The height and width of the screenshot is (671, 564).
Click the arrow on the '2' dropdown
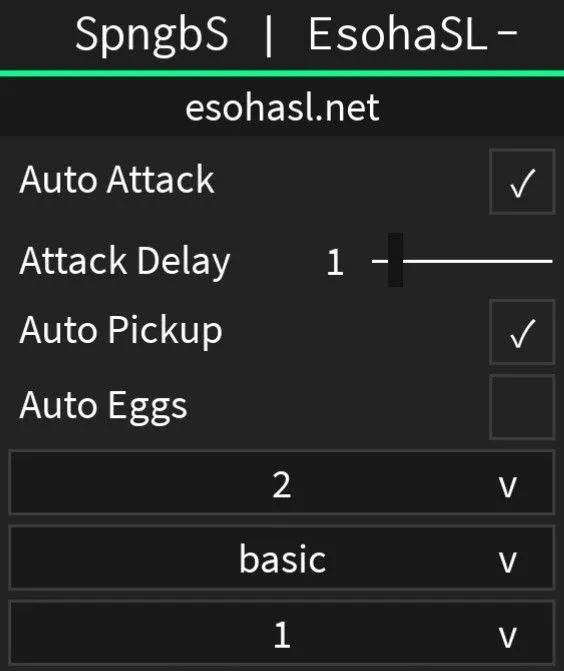pos(508,487)
